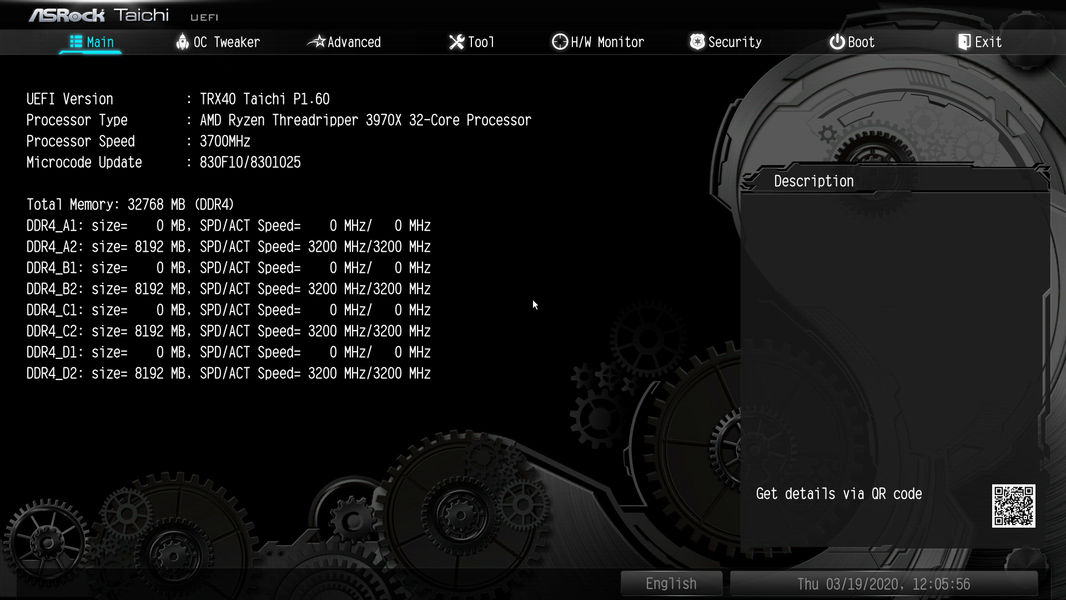The width and height of the screenshot is (1066, 600).
Task: Click the '3700MHz' speed value
Action: coord(225,141)
